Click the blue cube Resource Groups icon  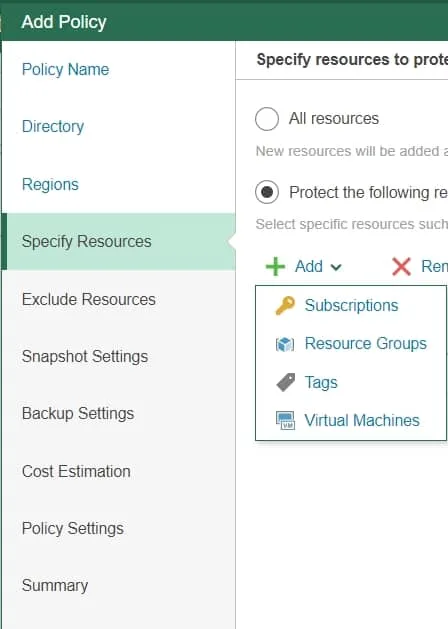tap(285, 344)
